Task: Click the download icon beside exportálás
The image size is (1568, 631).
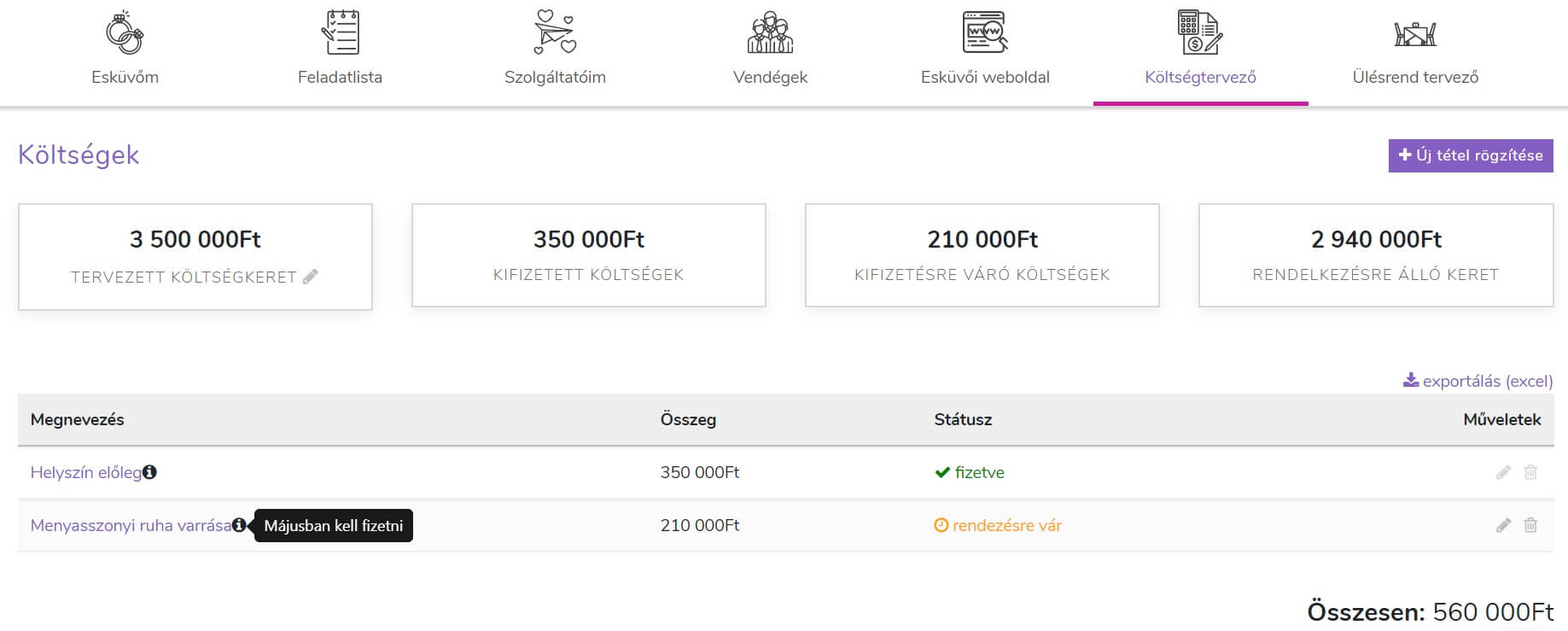Action: click(x=1411, y=380)
